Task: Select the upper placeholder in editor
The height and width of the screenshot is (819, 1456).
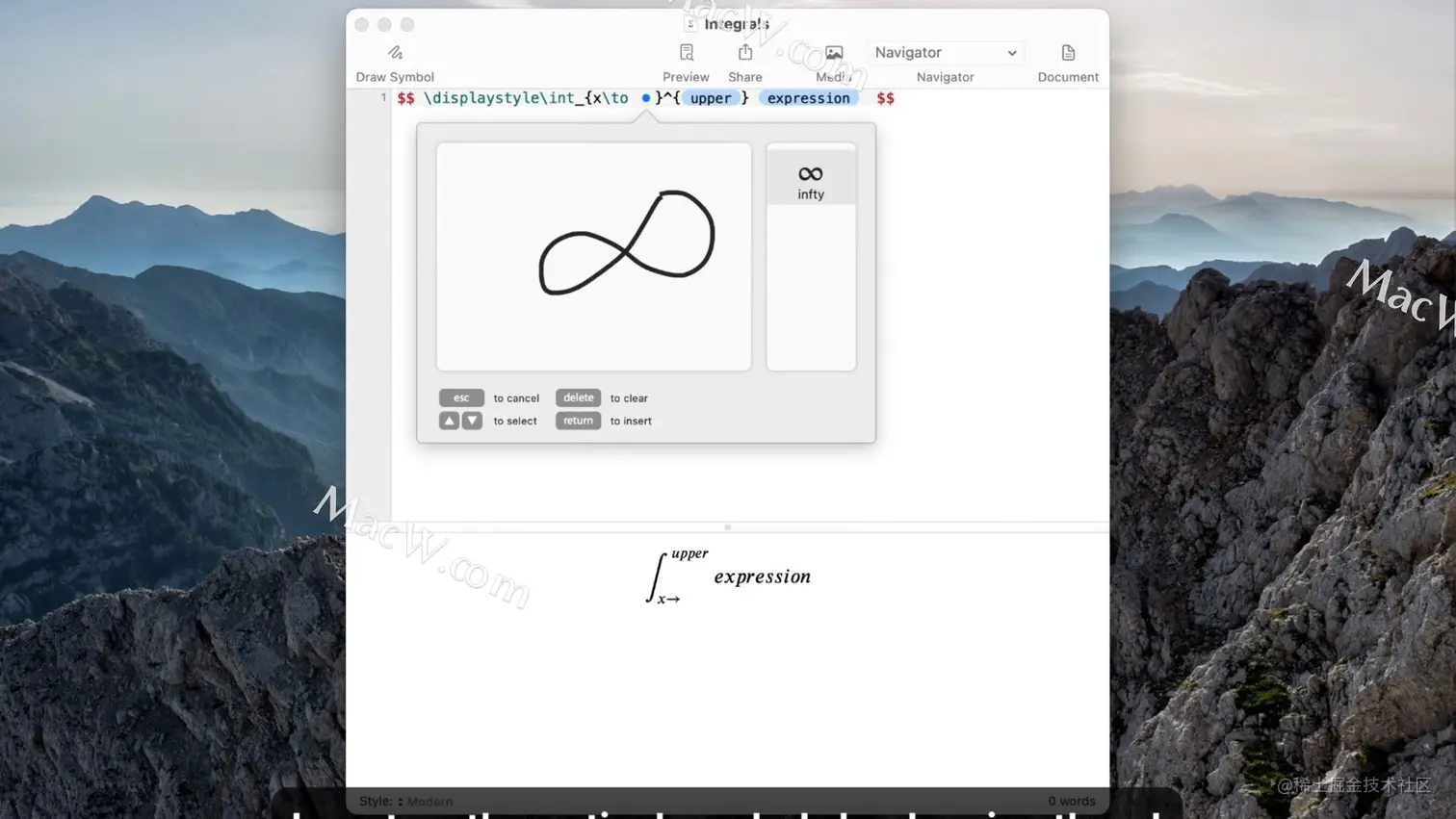Action: click(711, 98)
